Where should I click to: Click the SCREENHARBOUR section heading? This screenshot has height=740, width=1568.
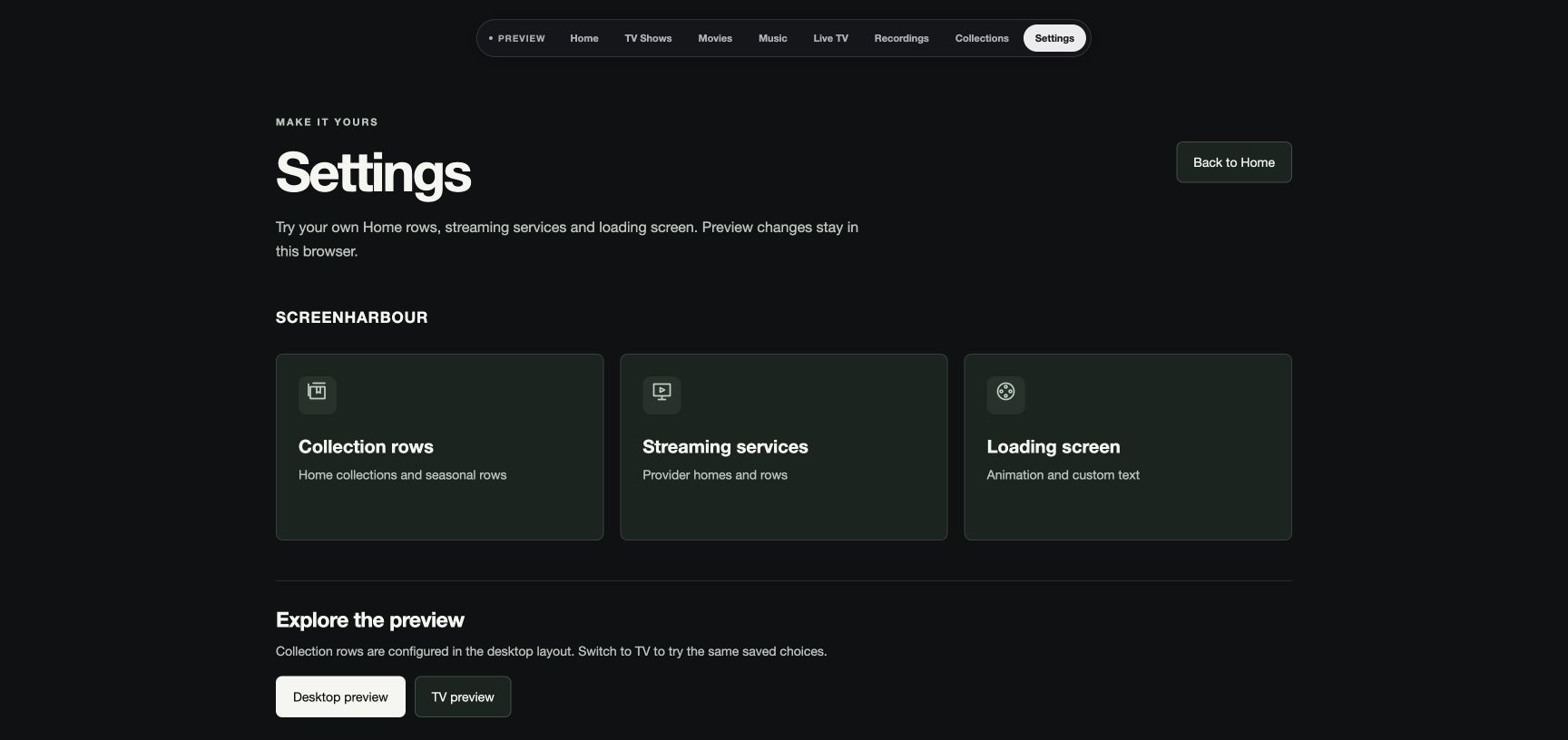[x=352, y=317]
